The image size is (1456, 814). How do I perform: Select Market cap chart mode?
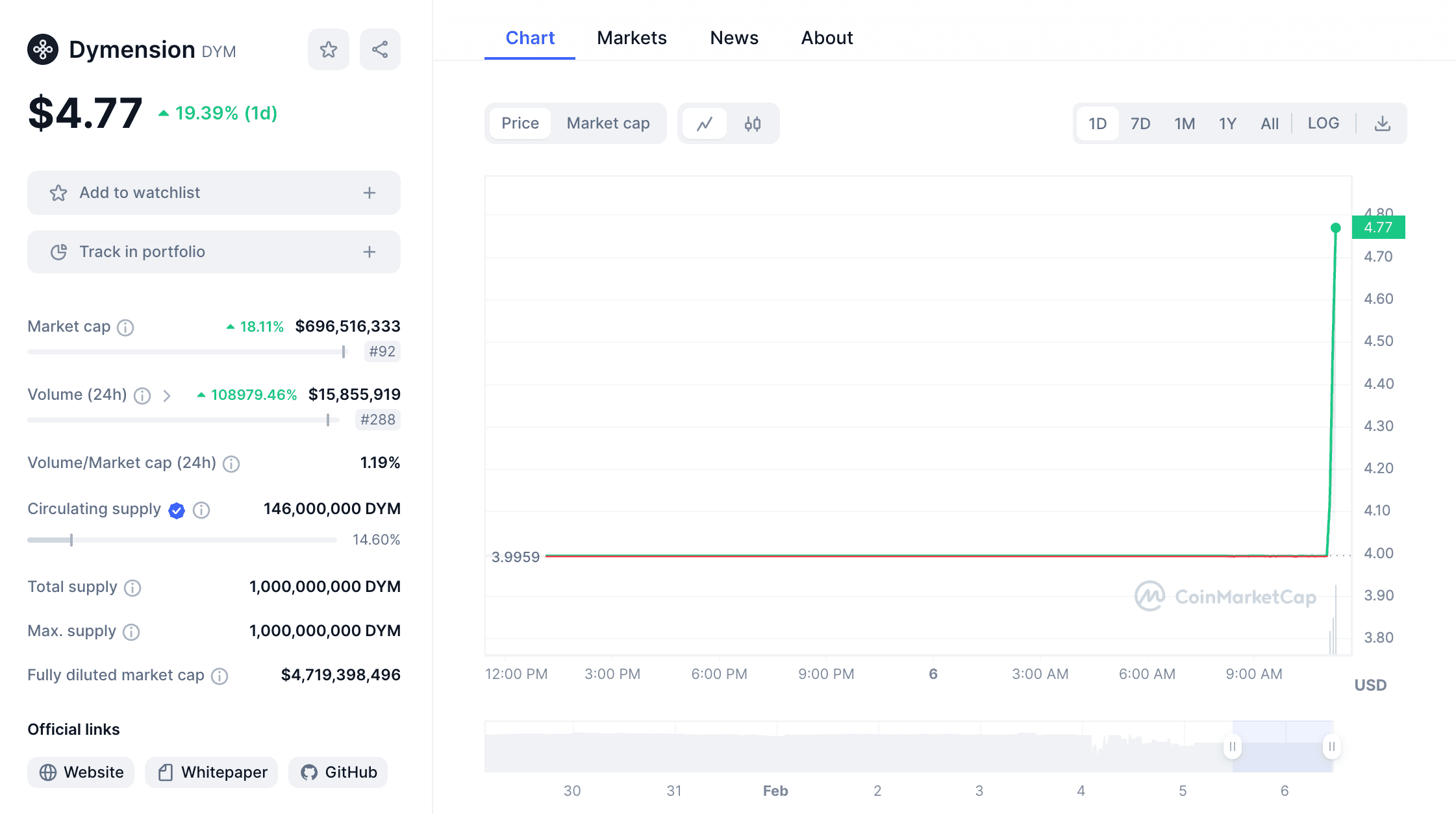[x=608, y=123]
